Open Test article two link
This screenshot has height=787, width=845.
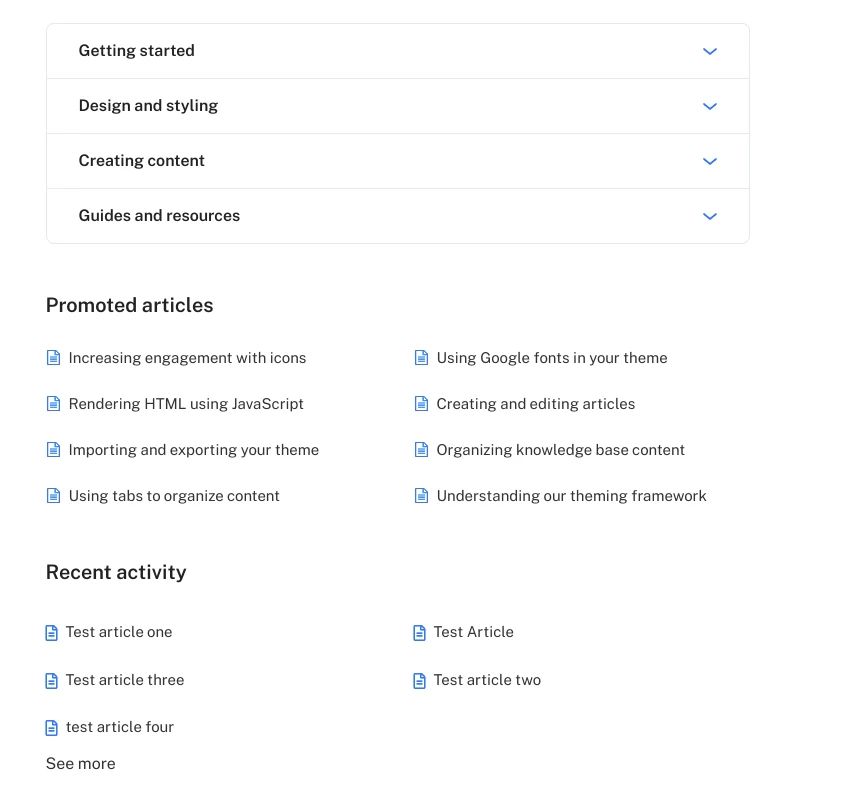point(487,680)
